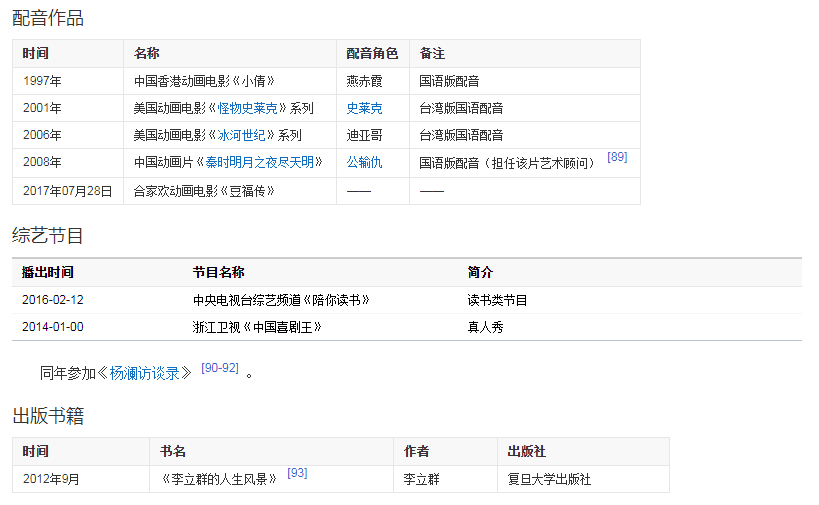This screenshot has height=505, width=819.
Task: Select the 备注 column header
Action: point(432,53)
